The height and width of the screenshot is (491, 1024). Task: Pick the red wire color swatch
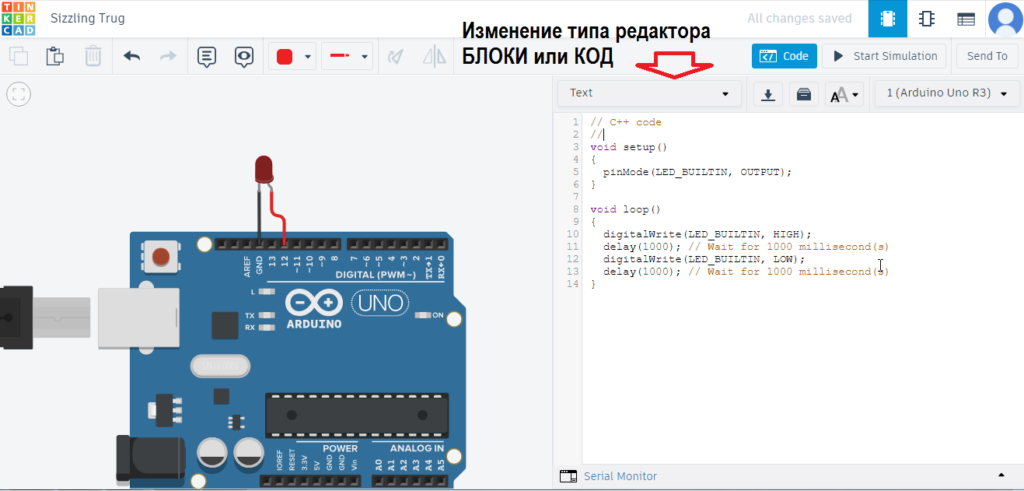pyautogui.click(x=285, y=57)
